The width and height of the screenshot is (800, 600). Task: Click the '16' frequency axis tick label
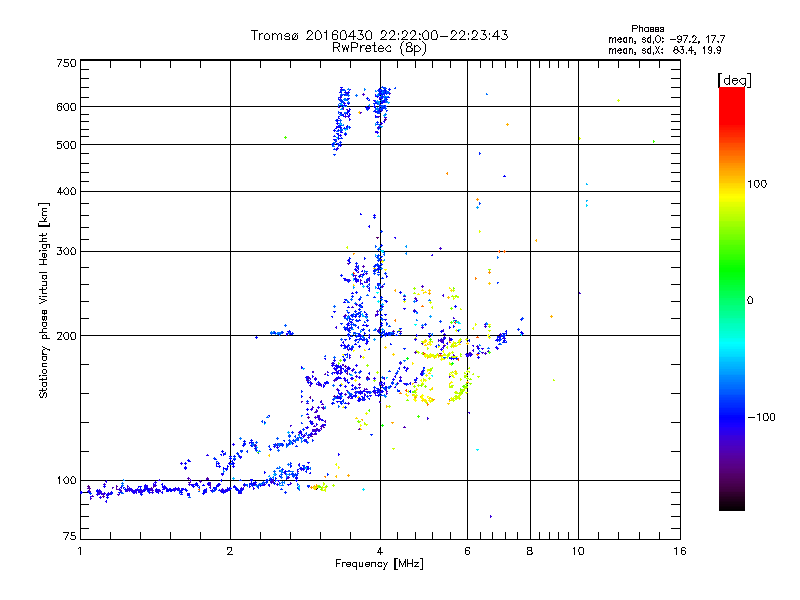pyautogui.click(x=680, y=551)
